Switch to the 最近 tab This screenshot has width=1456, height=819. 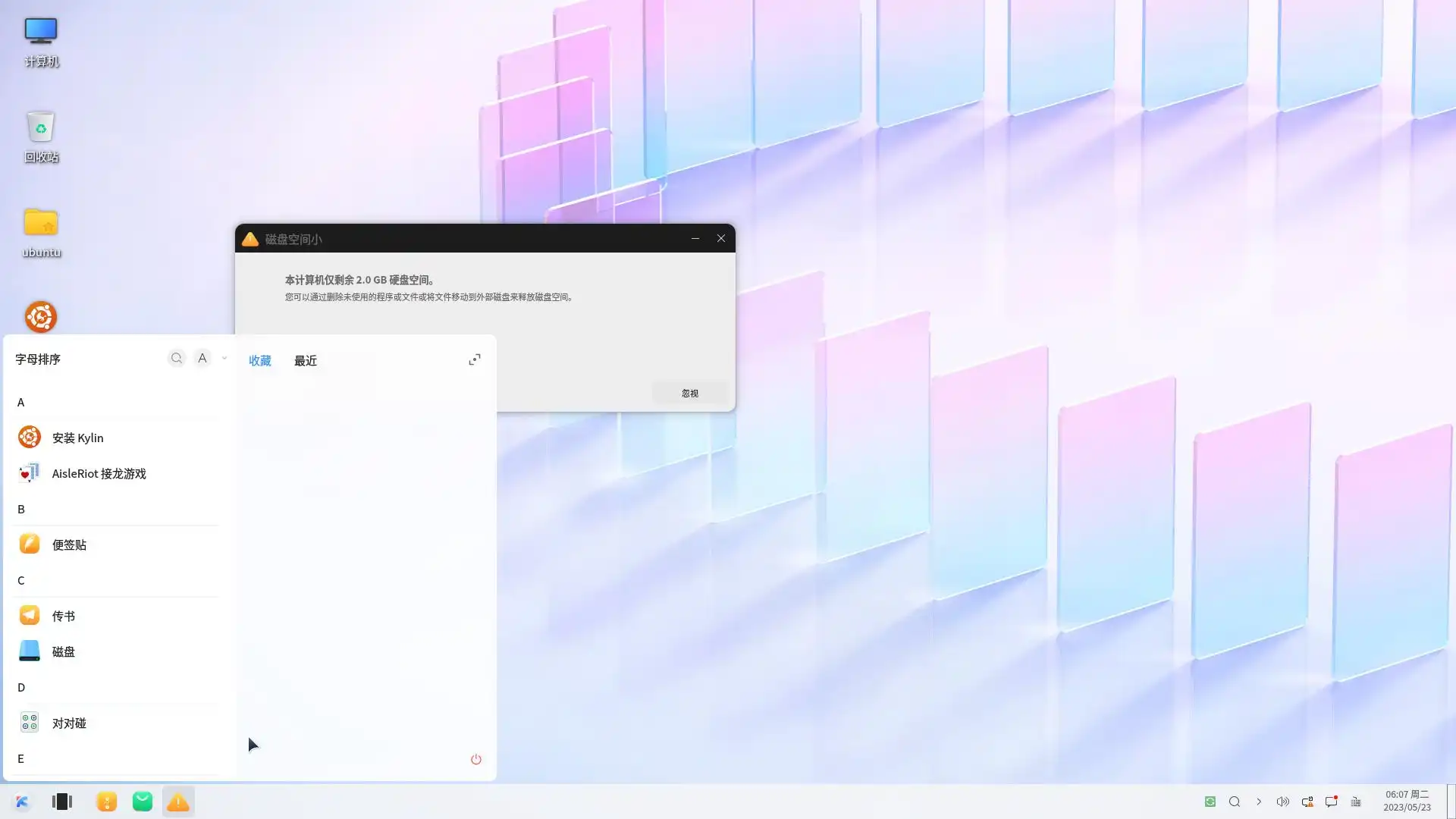[306, 360]
